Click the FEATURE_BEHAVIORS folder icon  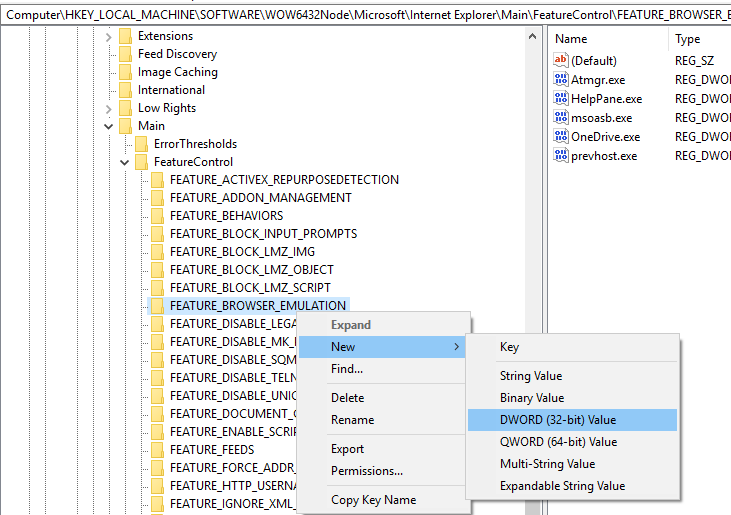coord(157,216)
